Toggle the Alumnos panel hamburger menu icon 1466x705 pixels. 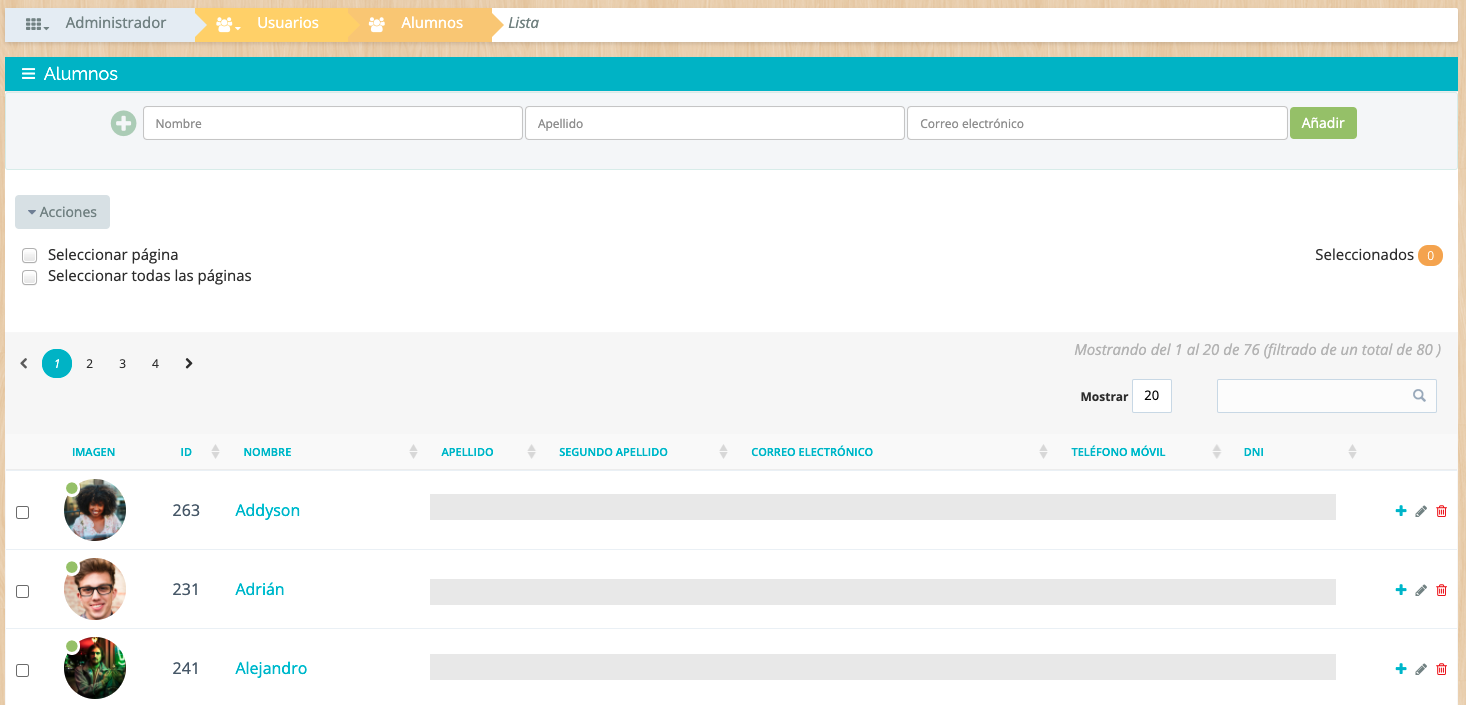pos(29,74)
